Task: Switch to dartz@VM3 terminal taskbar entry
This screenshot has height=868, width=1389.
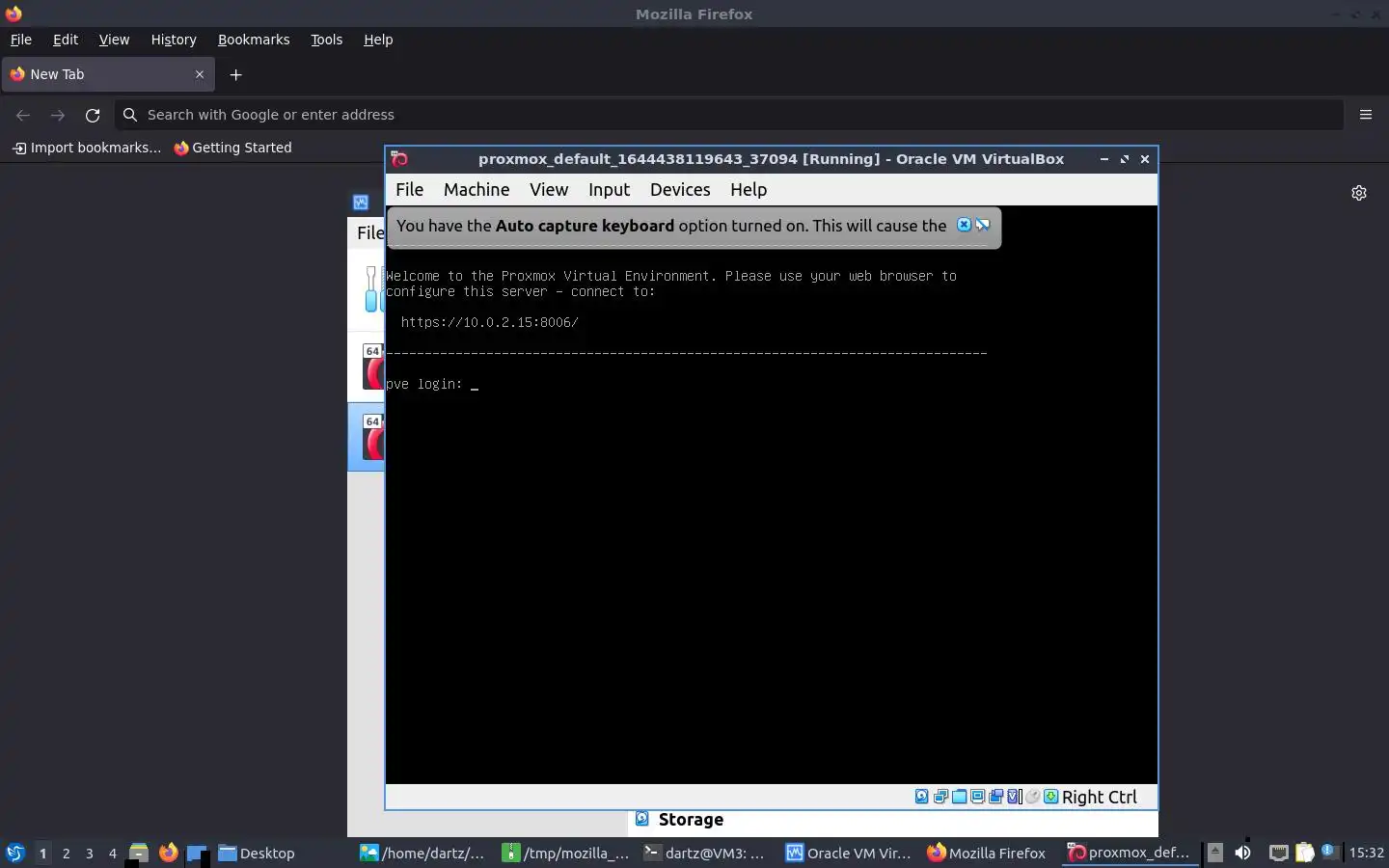Action: [704, 853]
